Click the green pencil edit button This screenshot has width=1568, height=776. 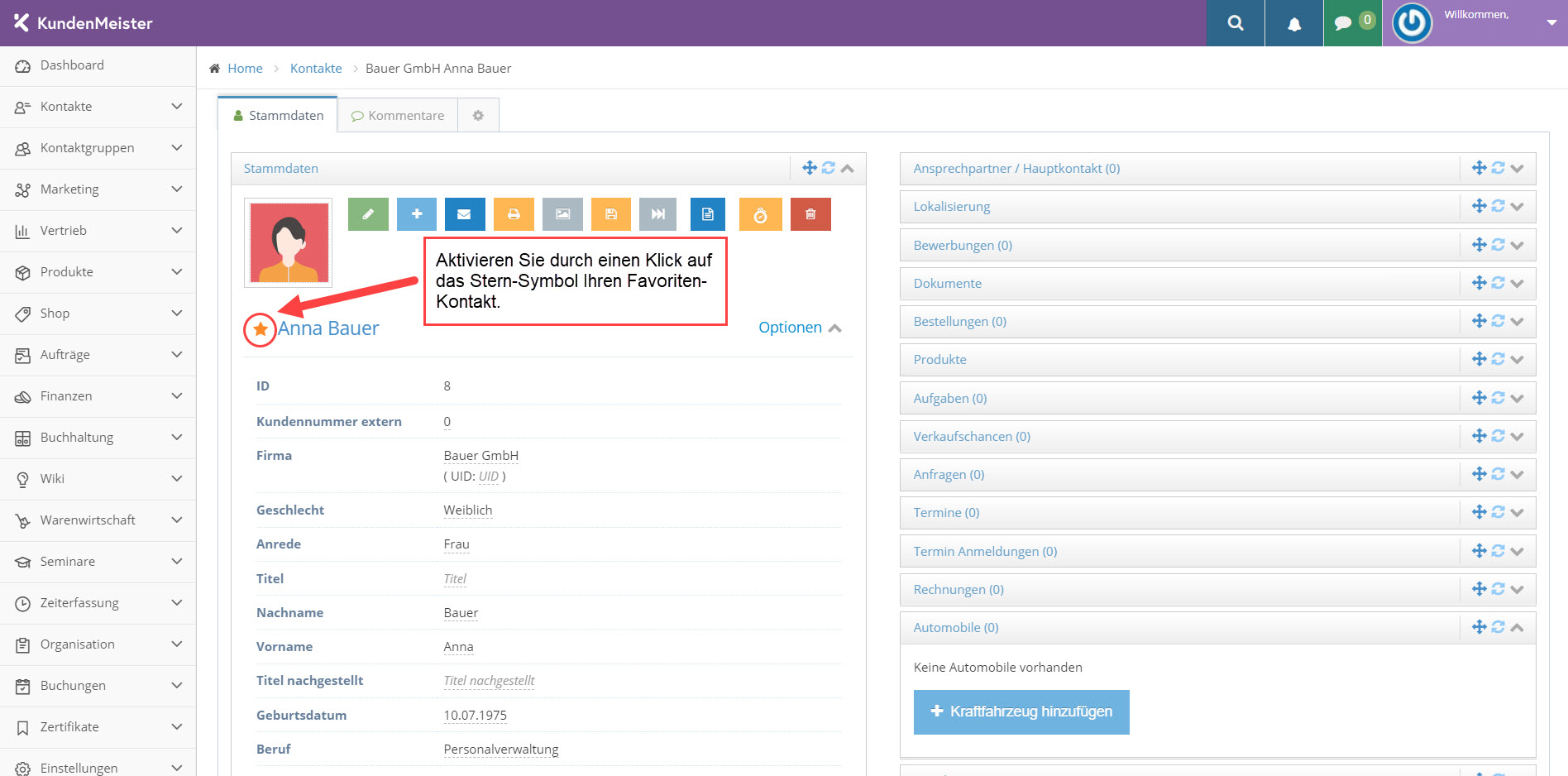(x=368, y=214)
